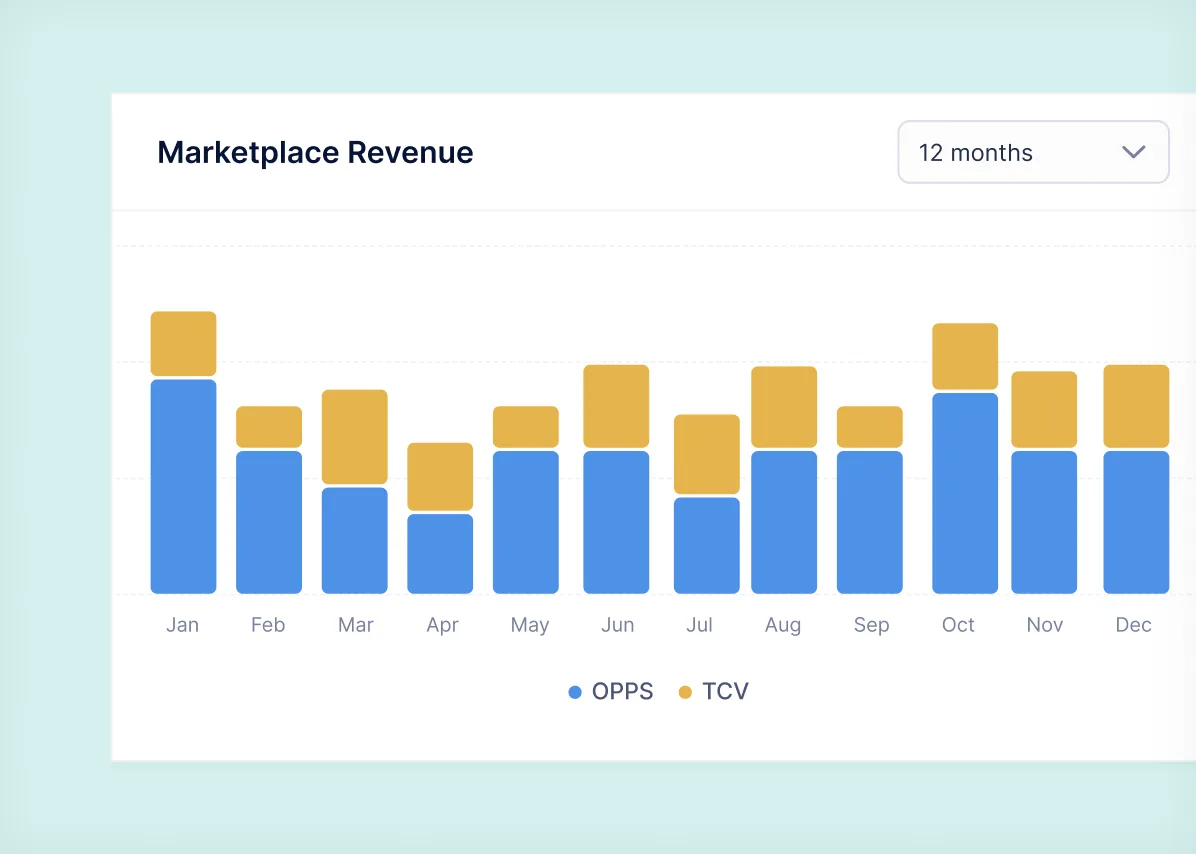Toggle the TCV legend item
This screenshot has height=854, width=1196.
[714, 691]
